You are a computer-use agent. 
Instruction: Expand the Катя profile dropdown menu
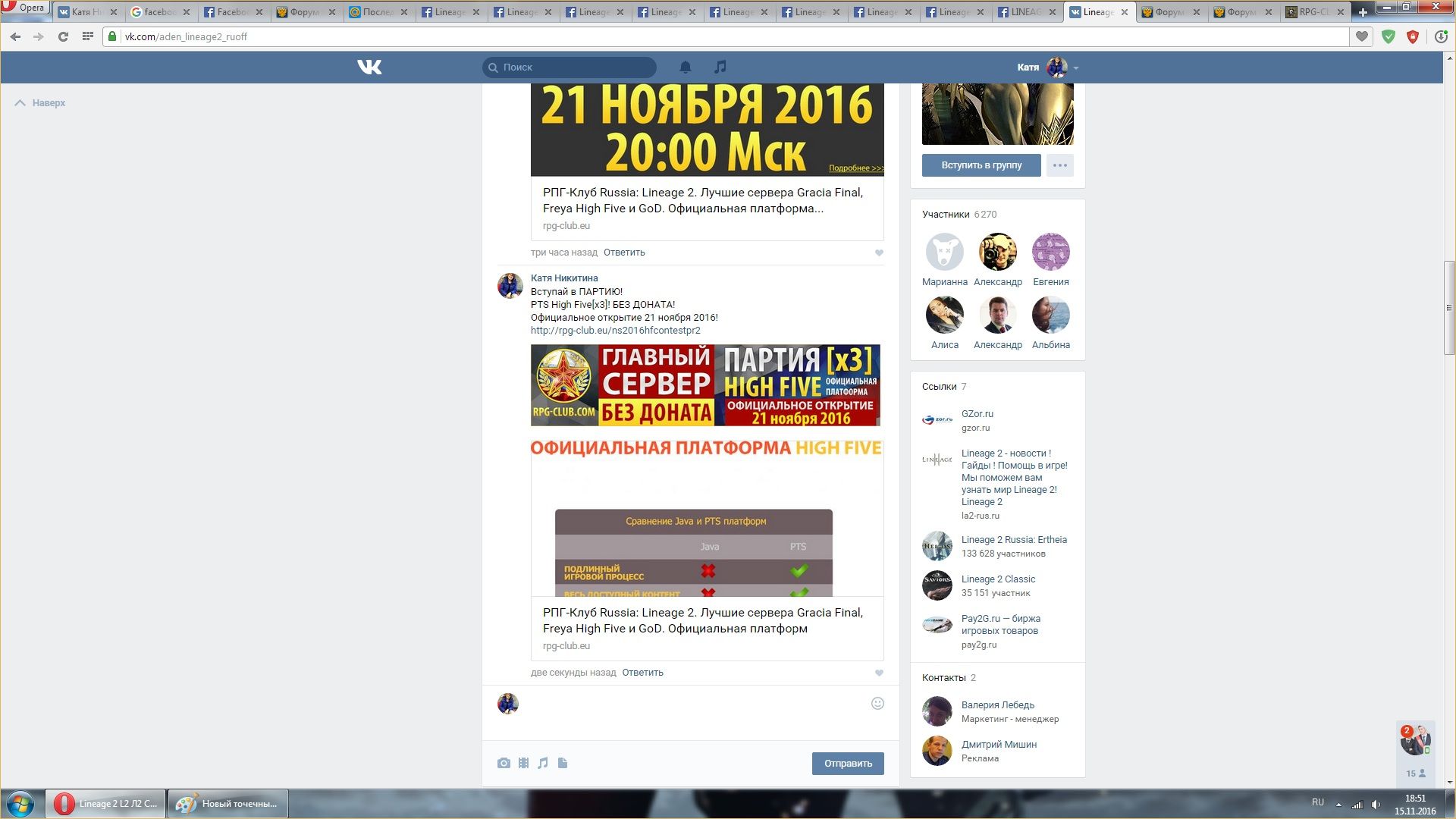coord(1075,68)
